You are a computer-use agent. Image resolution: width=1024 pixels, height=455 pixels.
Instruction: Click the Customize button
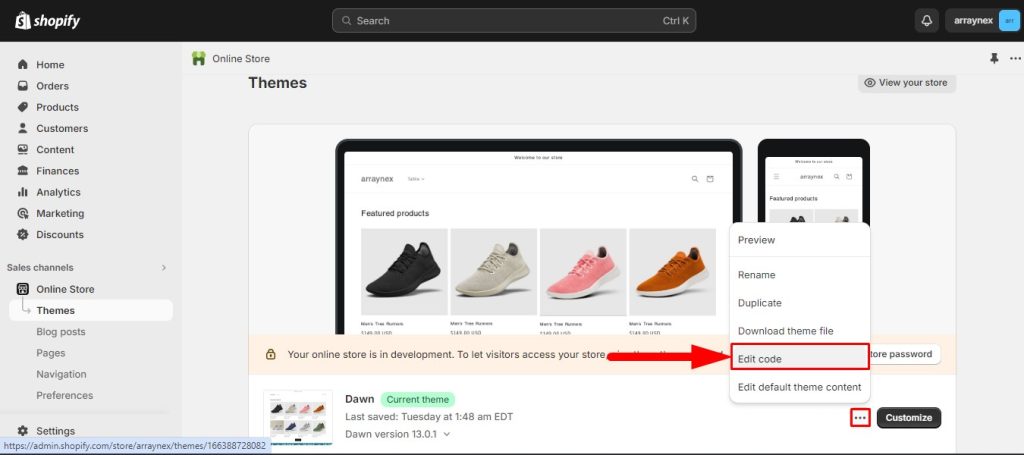coord(908,418)
